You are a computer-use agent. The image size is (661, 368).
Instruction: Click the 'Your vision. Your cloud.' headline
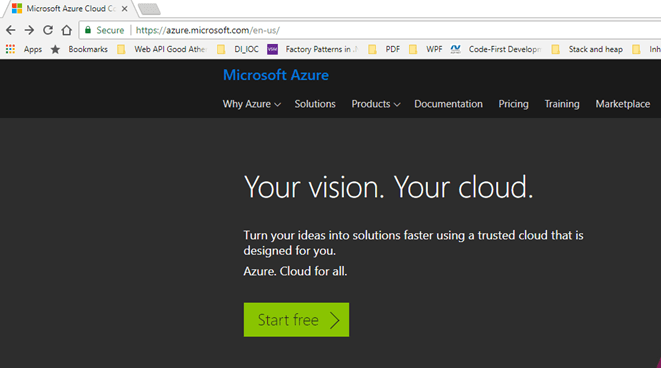point(389,187)
